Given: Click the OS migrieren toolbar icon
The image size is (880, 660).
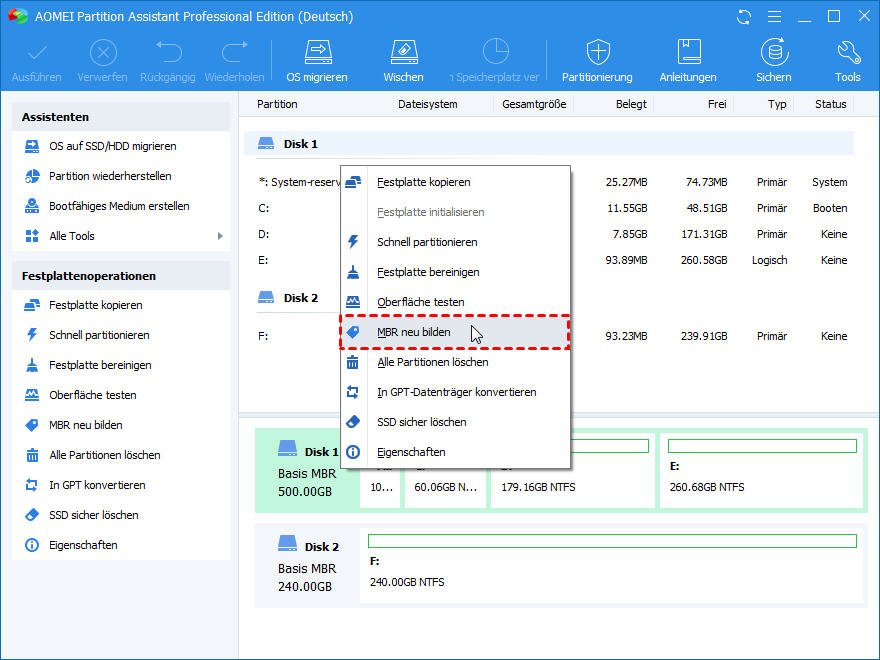Looking at the screenshot, I should 318,53.
